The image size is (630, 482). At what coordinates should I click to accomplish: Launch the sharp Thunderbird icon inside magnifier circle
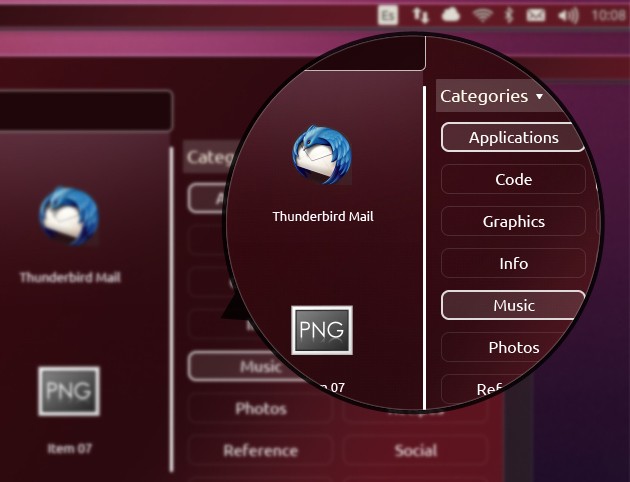(322, 155)
